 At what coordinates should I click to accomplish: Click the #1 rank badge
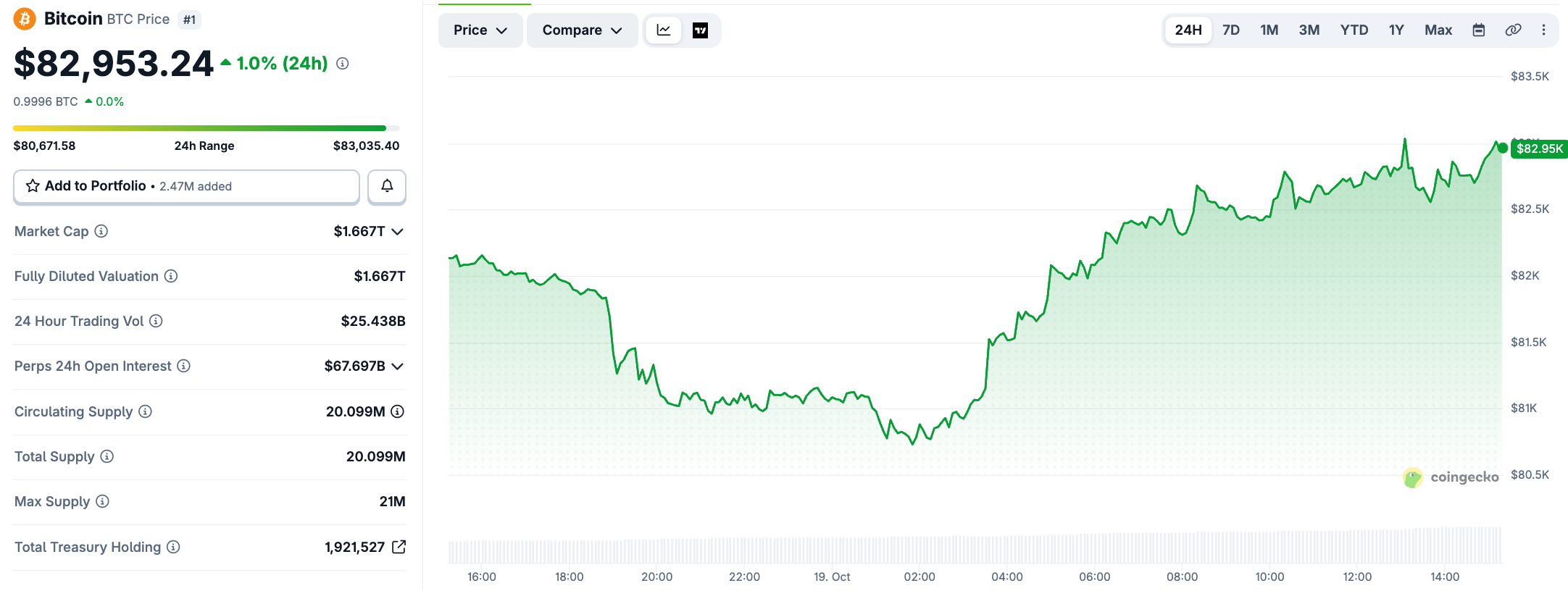tap(189, 20)
